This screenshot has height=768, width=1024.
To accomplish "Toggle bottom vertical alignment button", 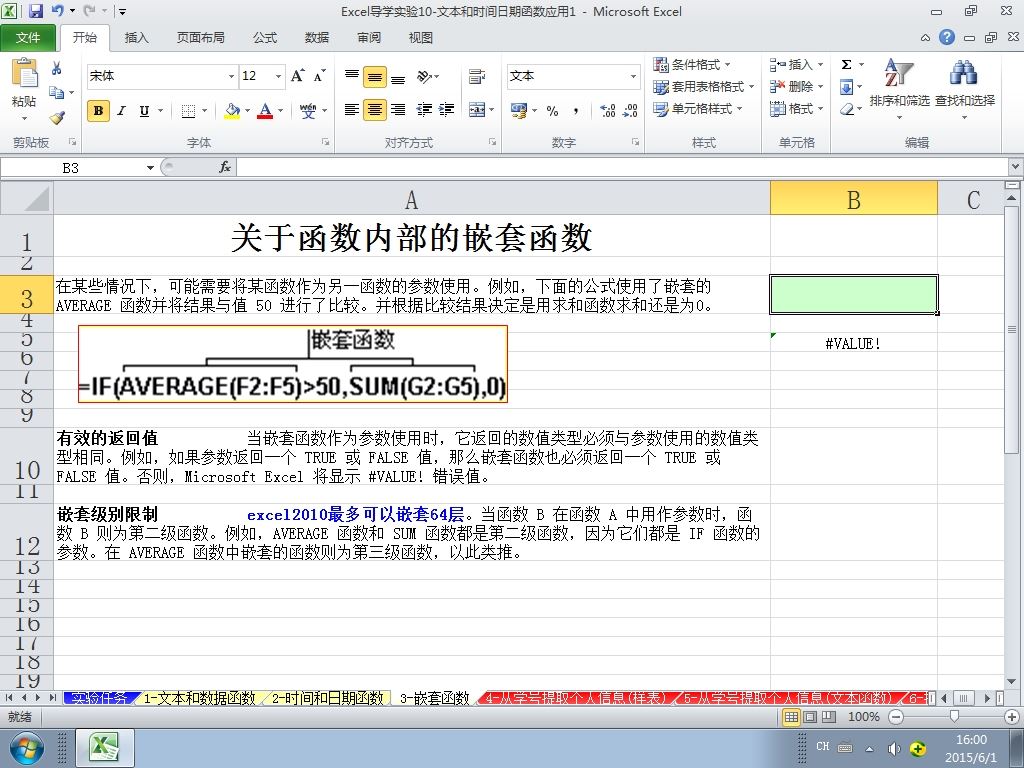I will point(398,77).
